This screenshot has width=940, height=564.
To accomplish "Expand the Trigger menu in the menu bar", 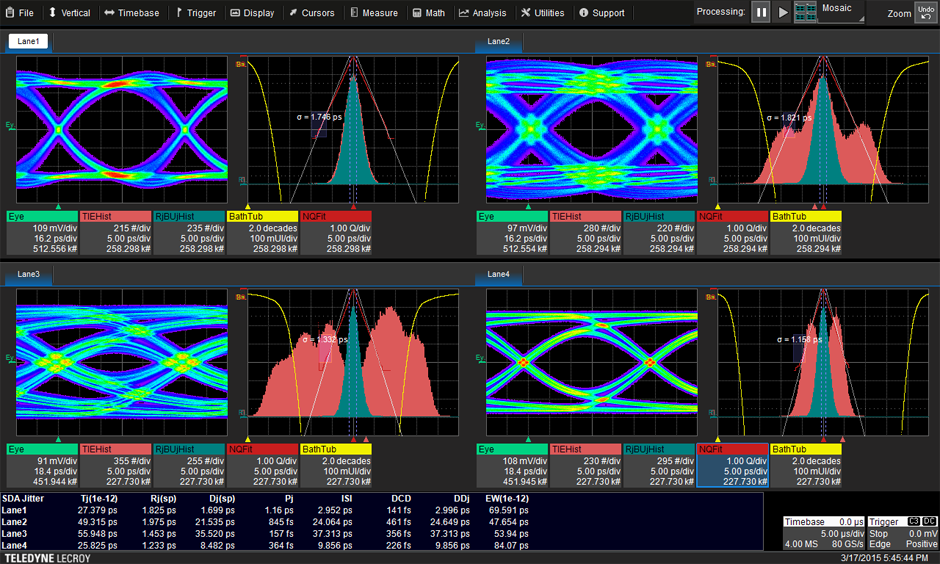I will pyautogui.click(x=195, y=13).
